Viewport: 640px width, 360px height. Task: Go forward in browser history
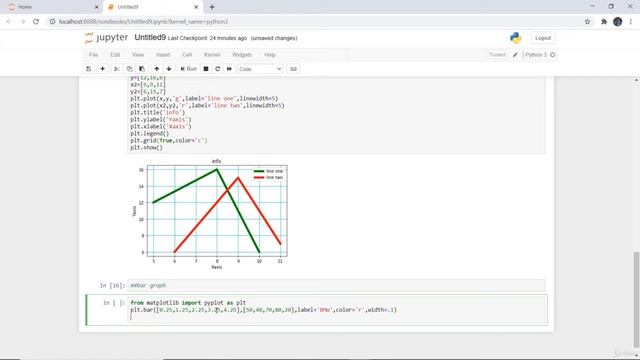[x=22, y=22]
